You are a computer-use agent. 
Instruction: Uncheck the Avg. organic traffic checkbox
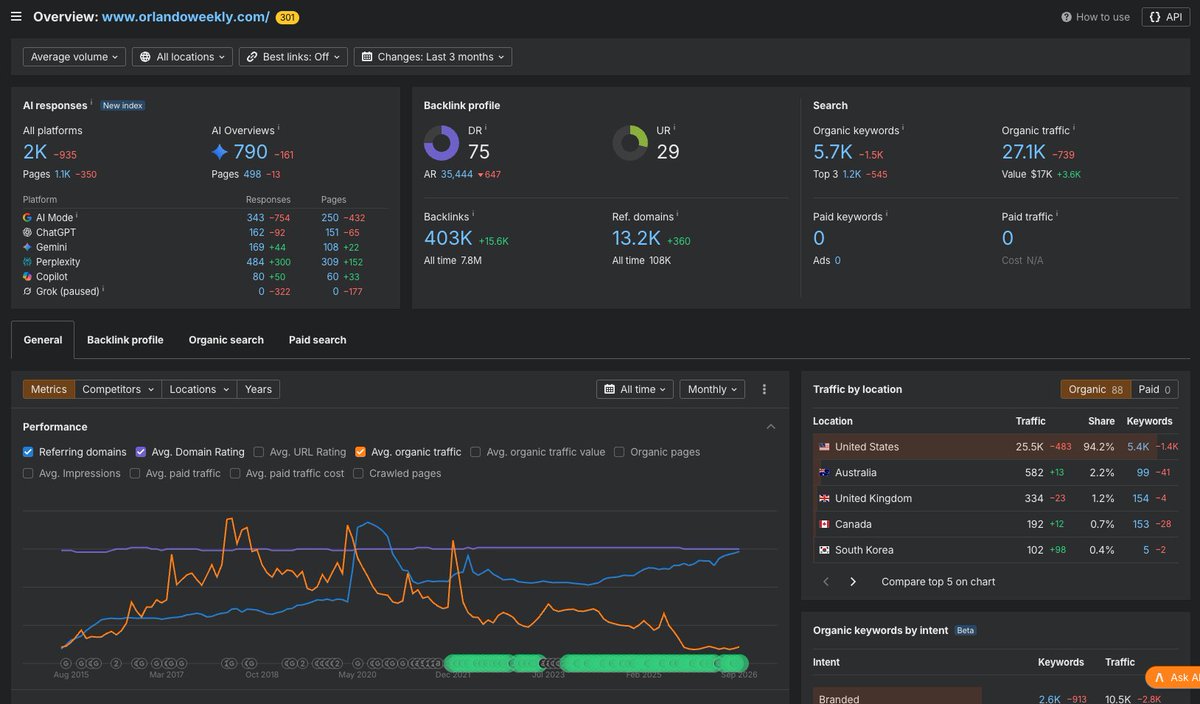tap(360, 452)
